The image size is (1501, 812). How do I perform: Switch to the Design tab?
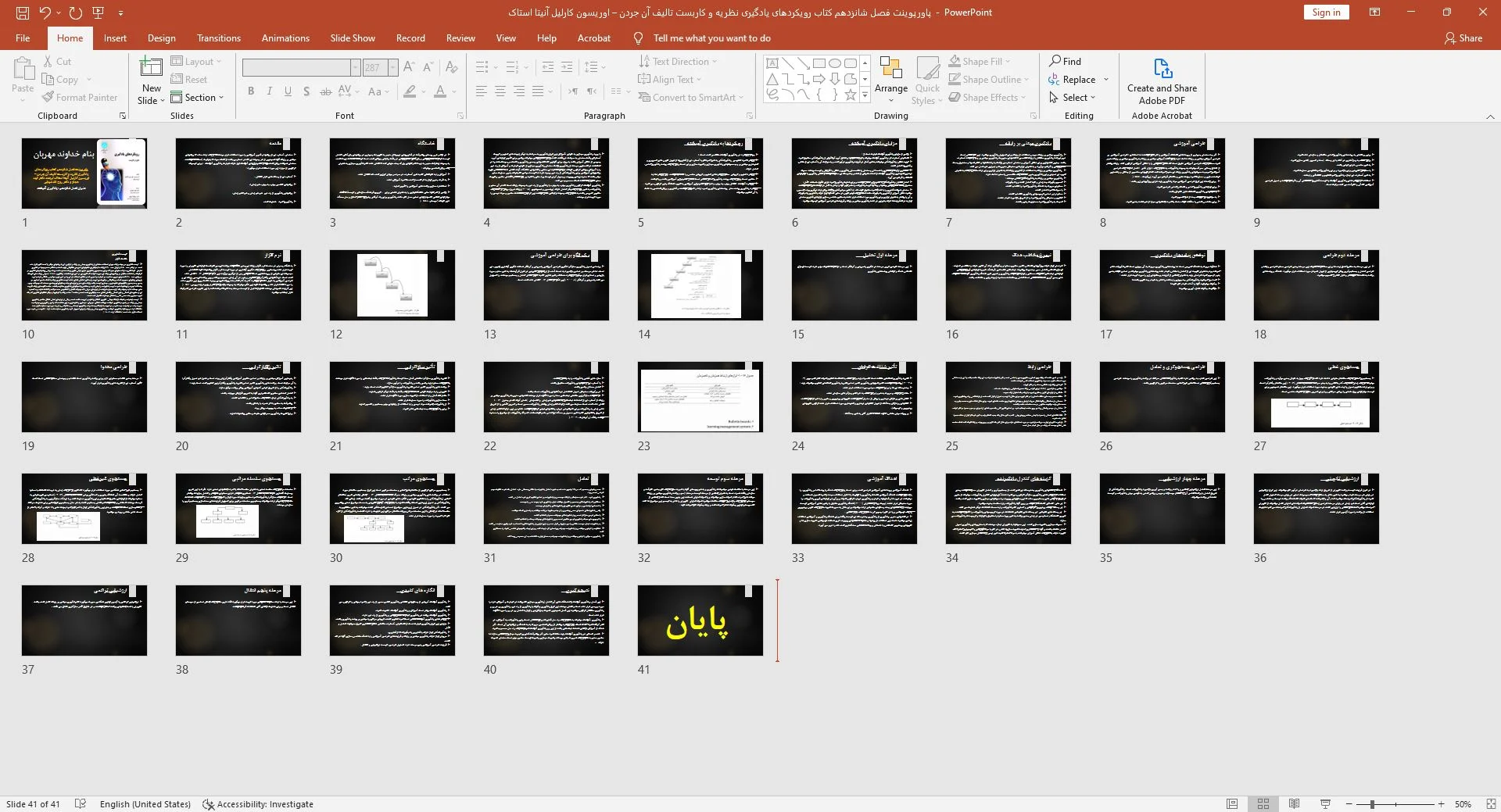161,38
